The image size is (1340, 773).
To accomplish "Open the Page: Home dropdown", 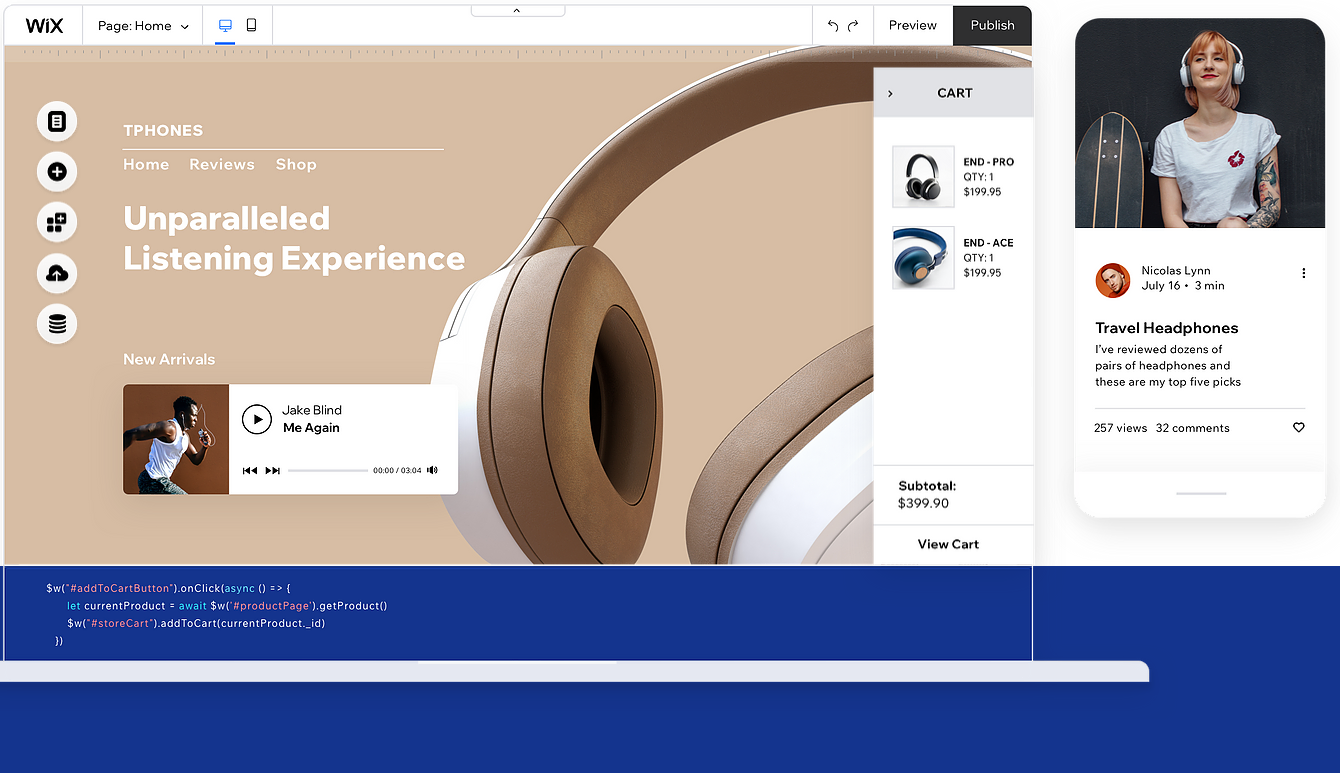I will pyautogui.click(x=143, y=26).
